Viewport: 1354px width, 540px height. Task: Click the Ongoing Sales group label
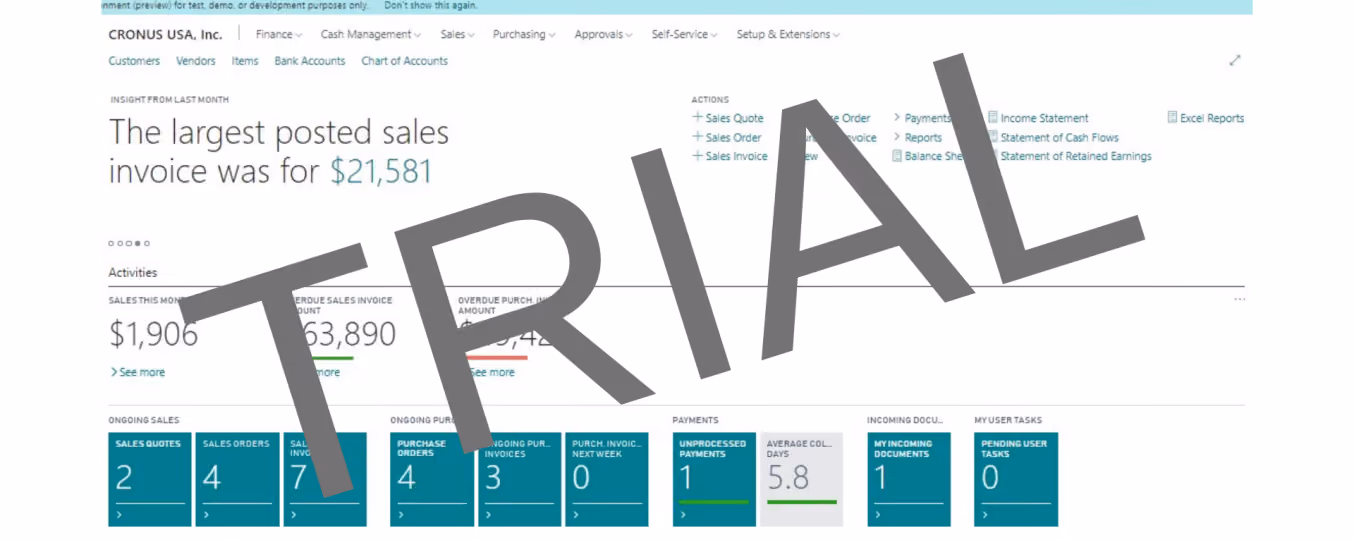144,420
